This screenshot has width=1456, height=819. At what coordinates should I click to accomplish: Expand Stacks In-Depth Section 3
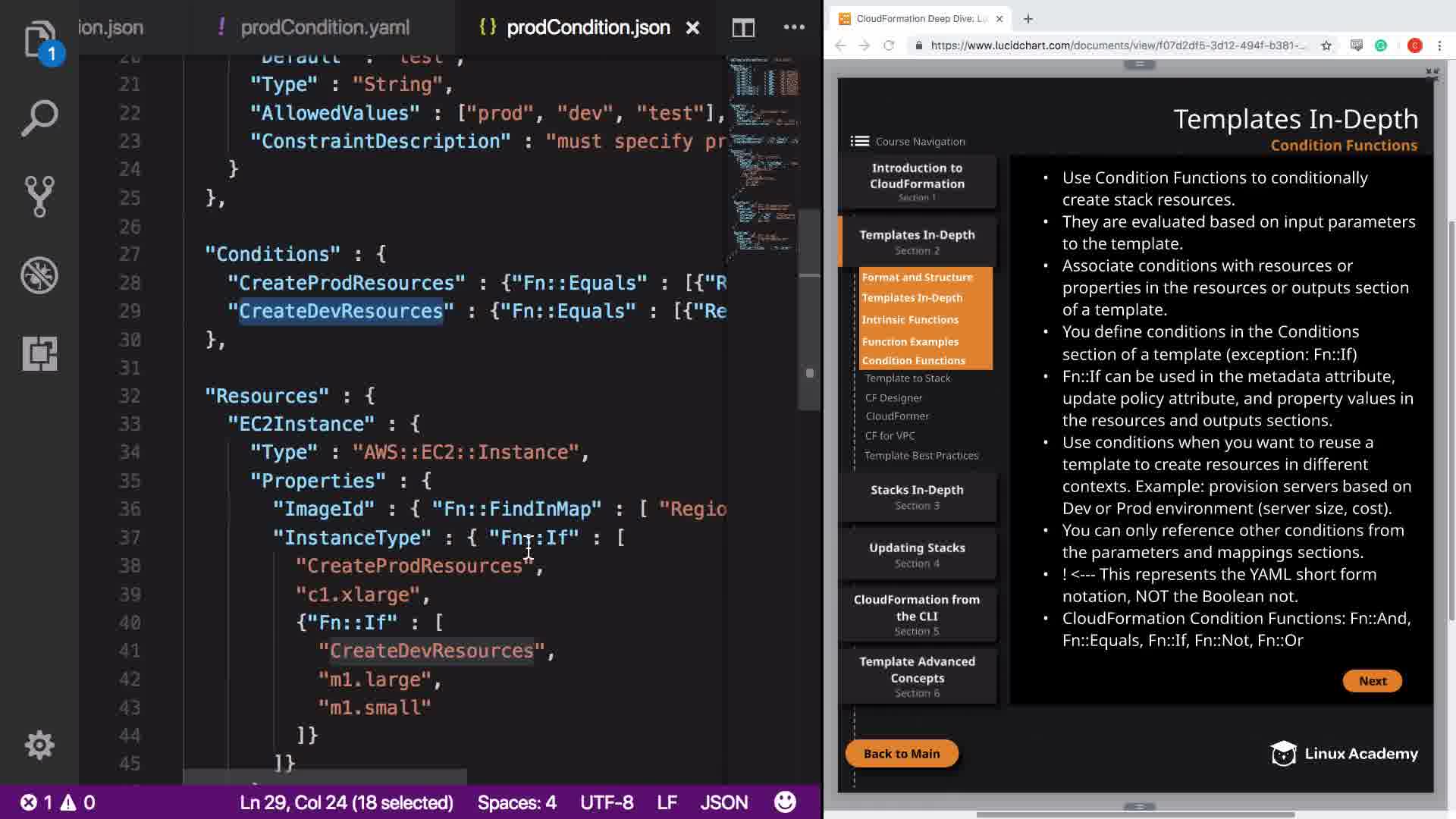tap(917, 497)
